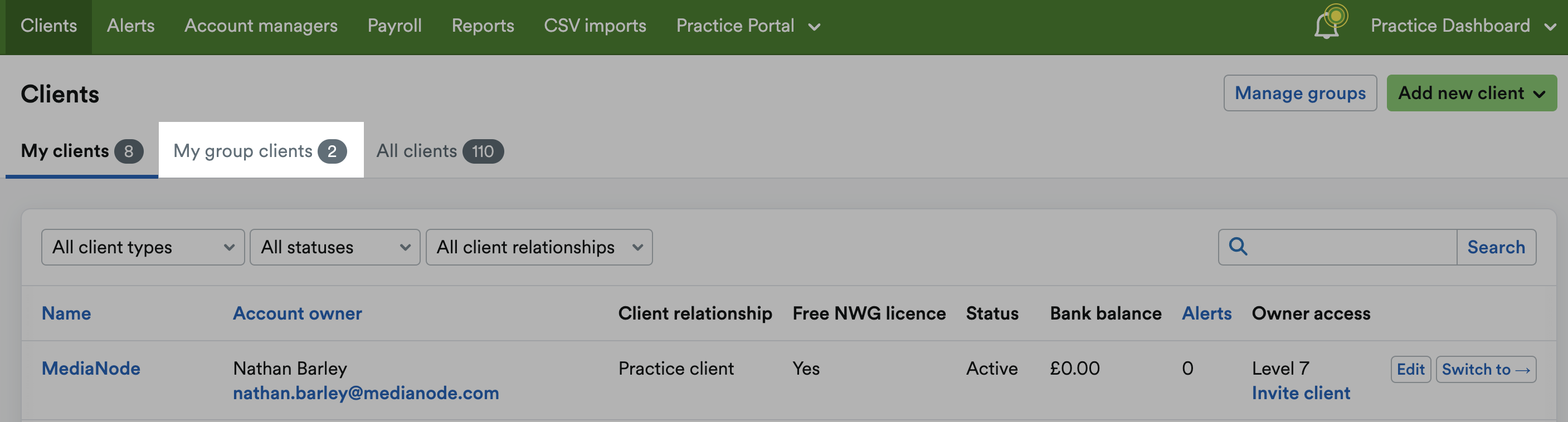Expand the Practice Dashboard dropdown
1568x422 pixels.
pyautogui.click(x=1463, y=26)
